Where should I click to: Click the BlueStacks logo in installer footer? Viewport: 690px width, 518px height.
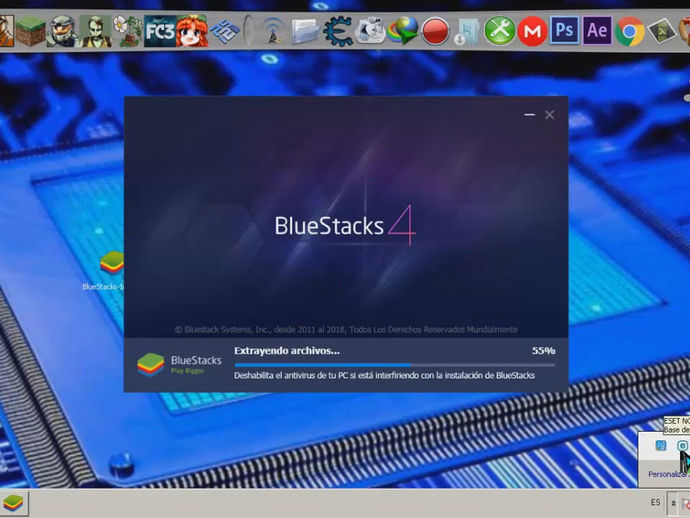tap(179, 365)
